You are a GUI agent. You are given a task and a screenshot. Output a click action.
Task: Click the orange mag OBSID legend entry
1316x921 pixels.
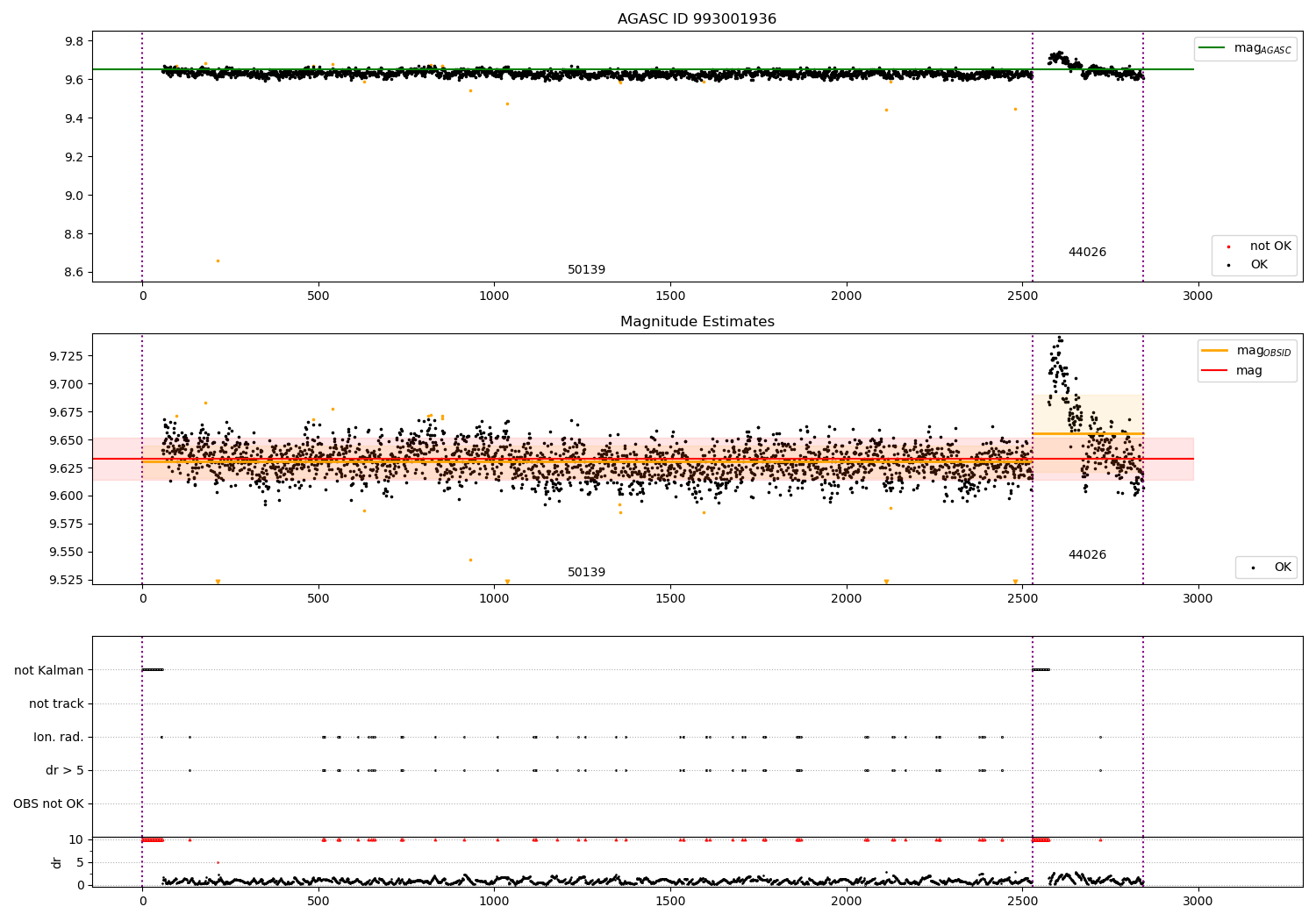(1246, 351)
